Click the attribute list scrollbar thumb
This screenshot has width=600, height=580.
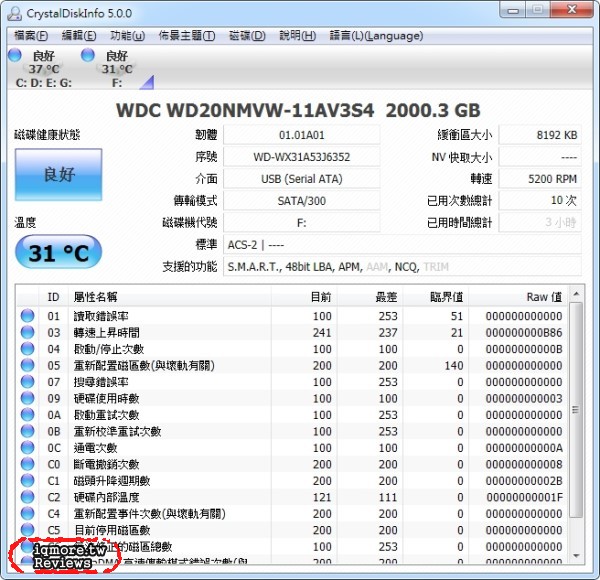[576, 409]
